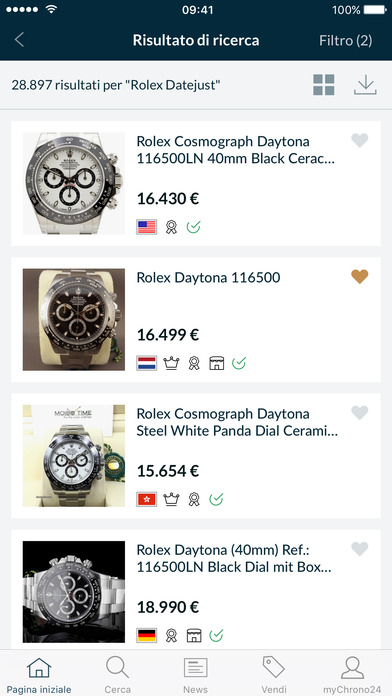Favorite the Steel White Panda Dial listing
Screen dimensions: 392x696
360,413
